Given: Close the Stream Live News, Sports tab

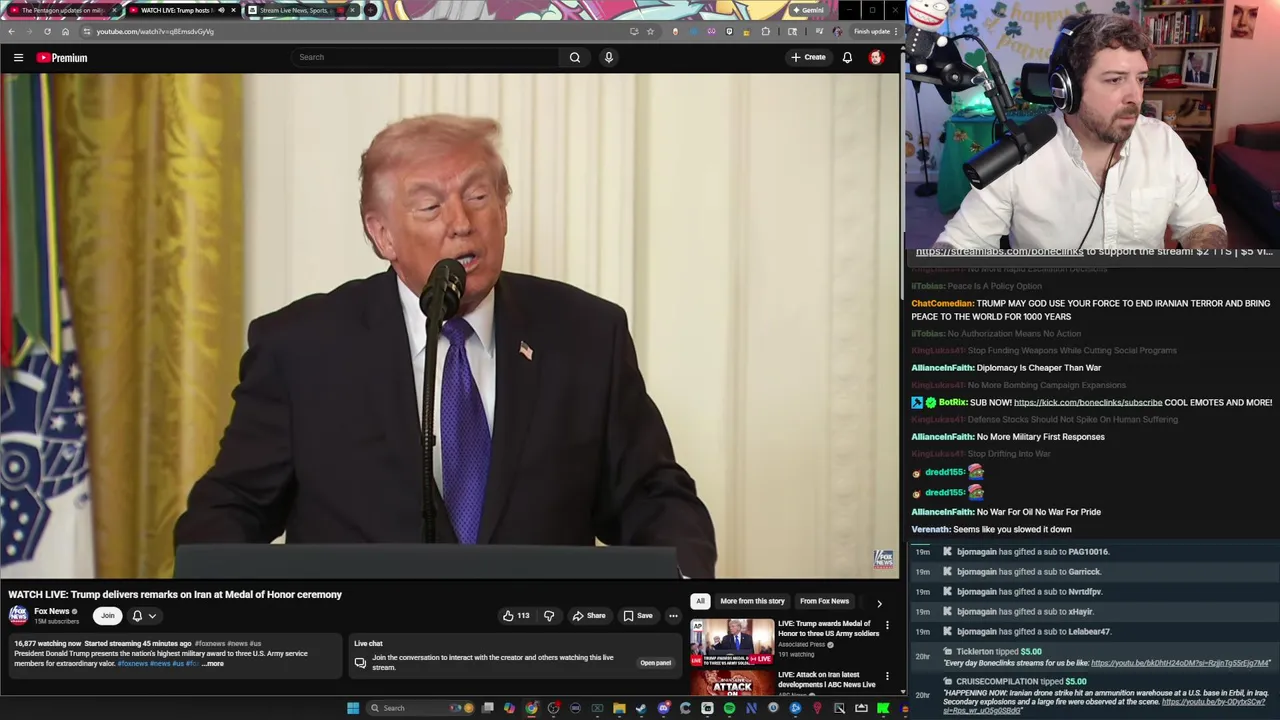Looking at the screenshot, I should (352, 10).
